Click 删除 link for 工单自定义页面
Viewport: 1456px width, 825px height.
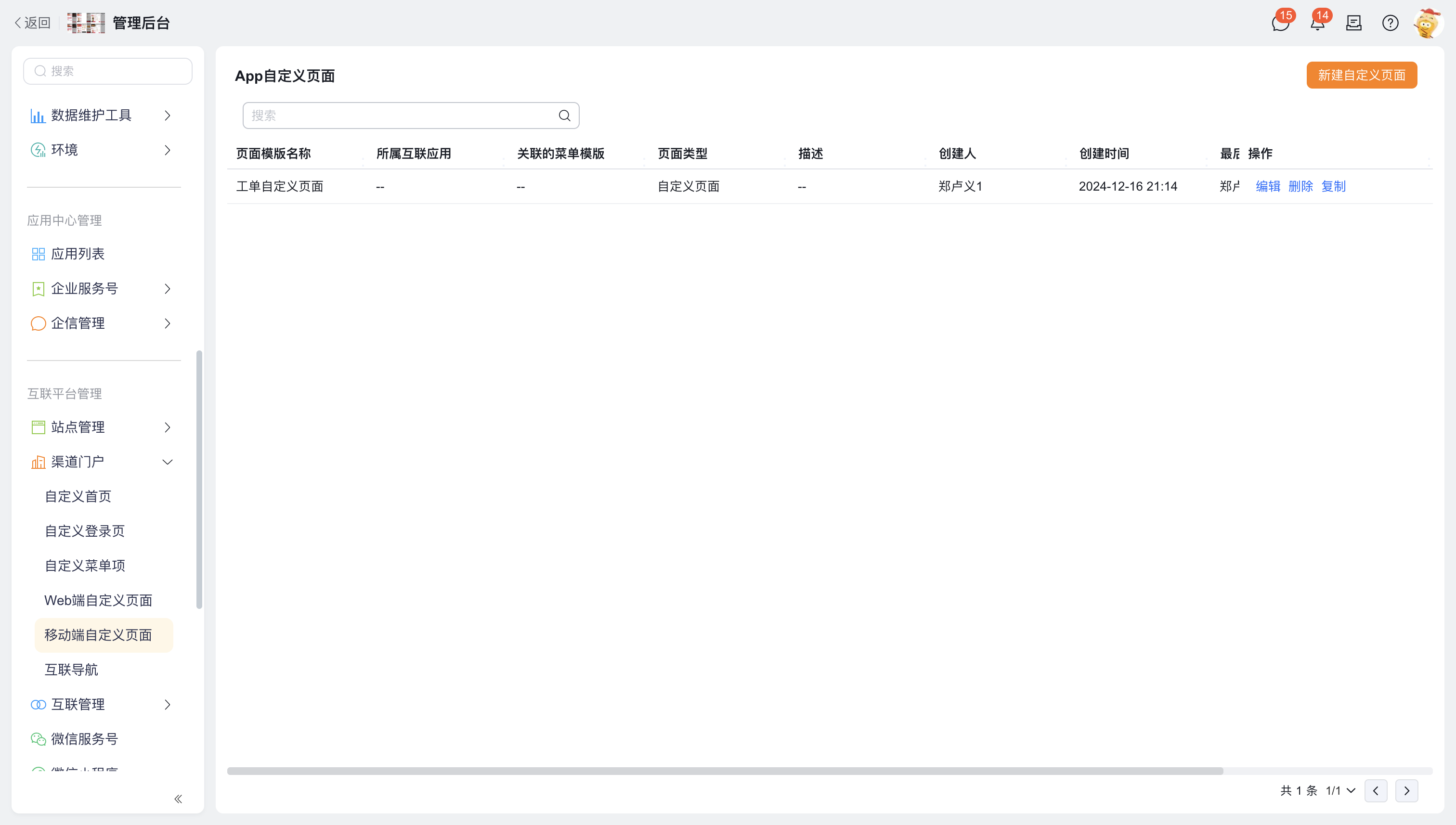tap(1300, 186)
